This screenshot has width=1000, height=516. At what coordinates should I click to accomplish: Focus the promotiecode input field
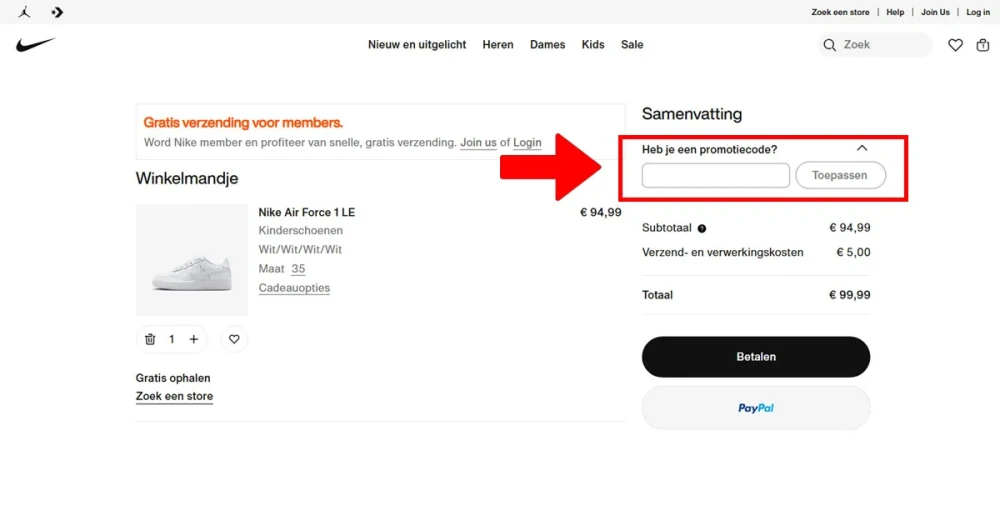(x=716, y=175)
